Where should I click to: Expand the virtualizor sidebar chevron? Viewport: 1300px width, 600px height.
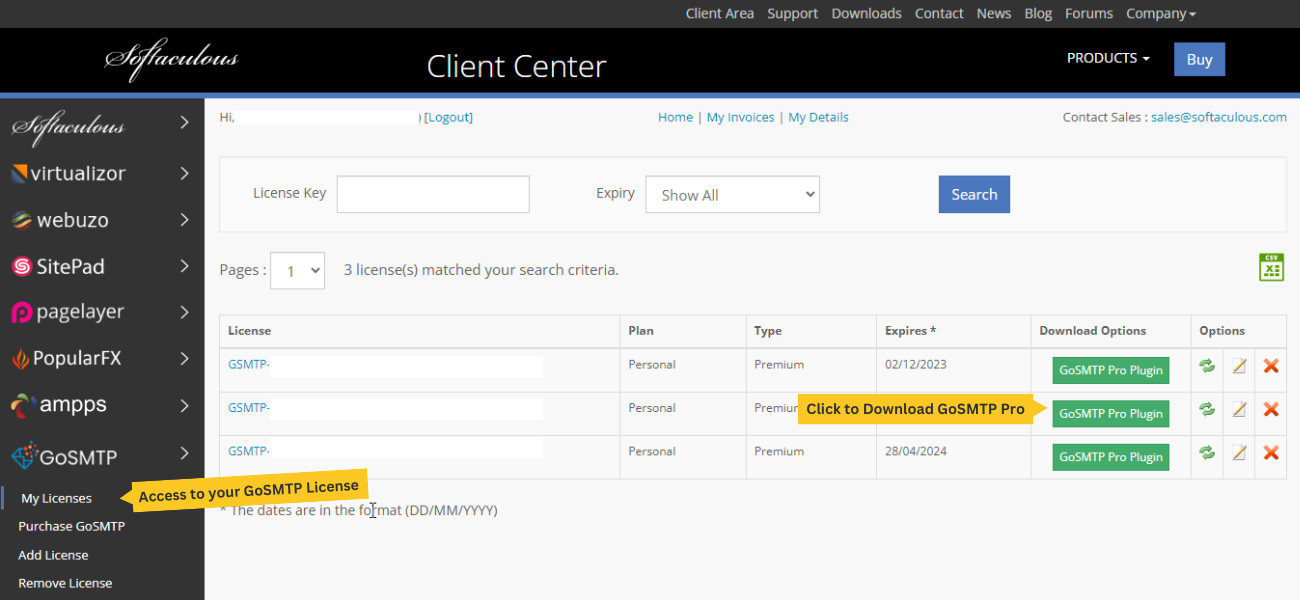coord(184,174)
